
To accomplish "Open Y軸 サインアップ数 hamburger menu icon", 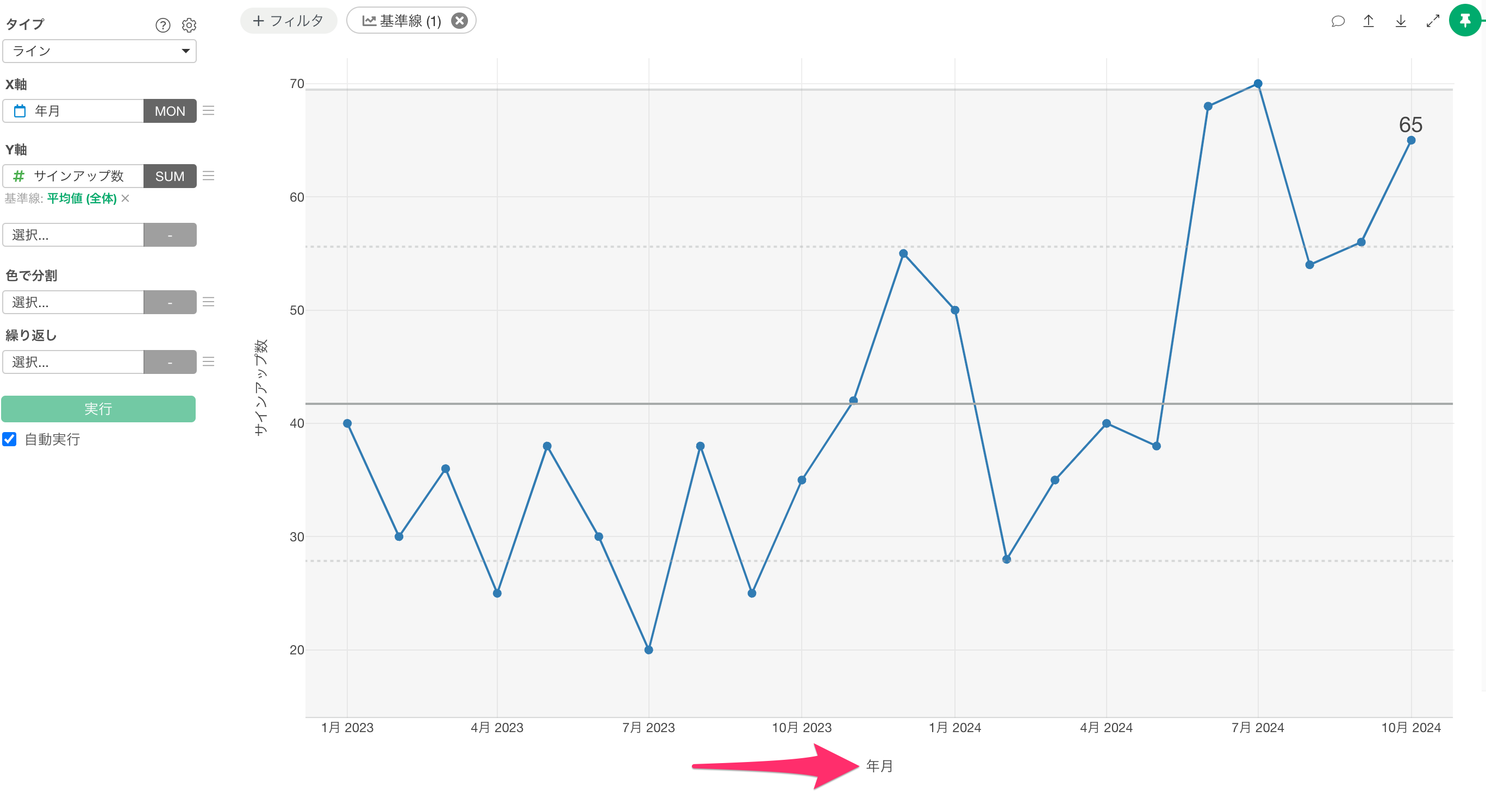I will coord(208,176).
